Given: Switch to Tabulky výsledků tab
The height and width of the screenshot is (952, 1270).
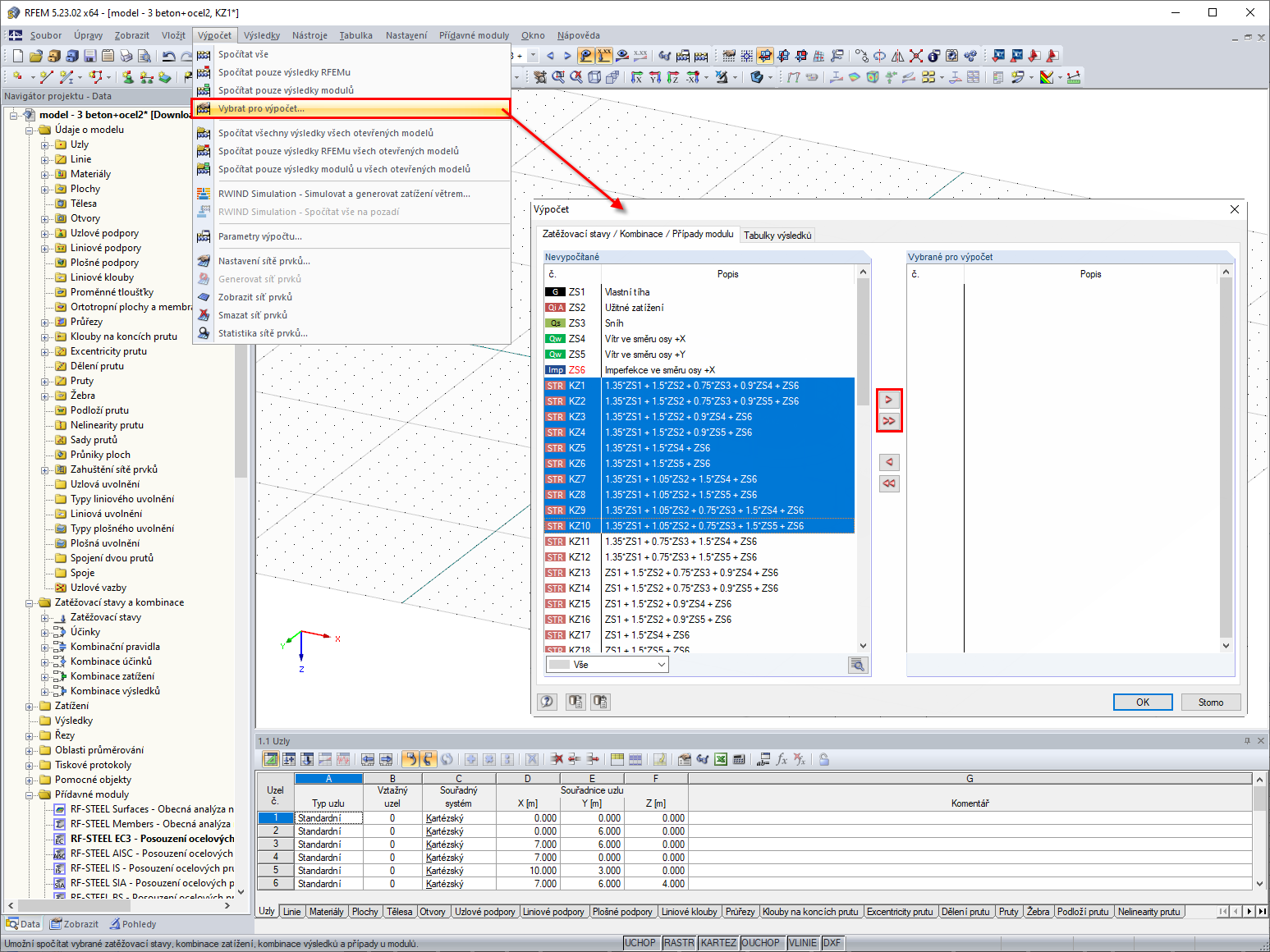Looking at the screenshot, I should pyautogui.click(x=777, y=236).
